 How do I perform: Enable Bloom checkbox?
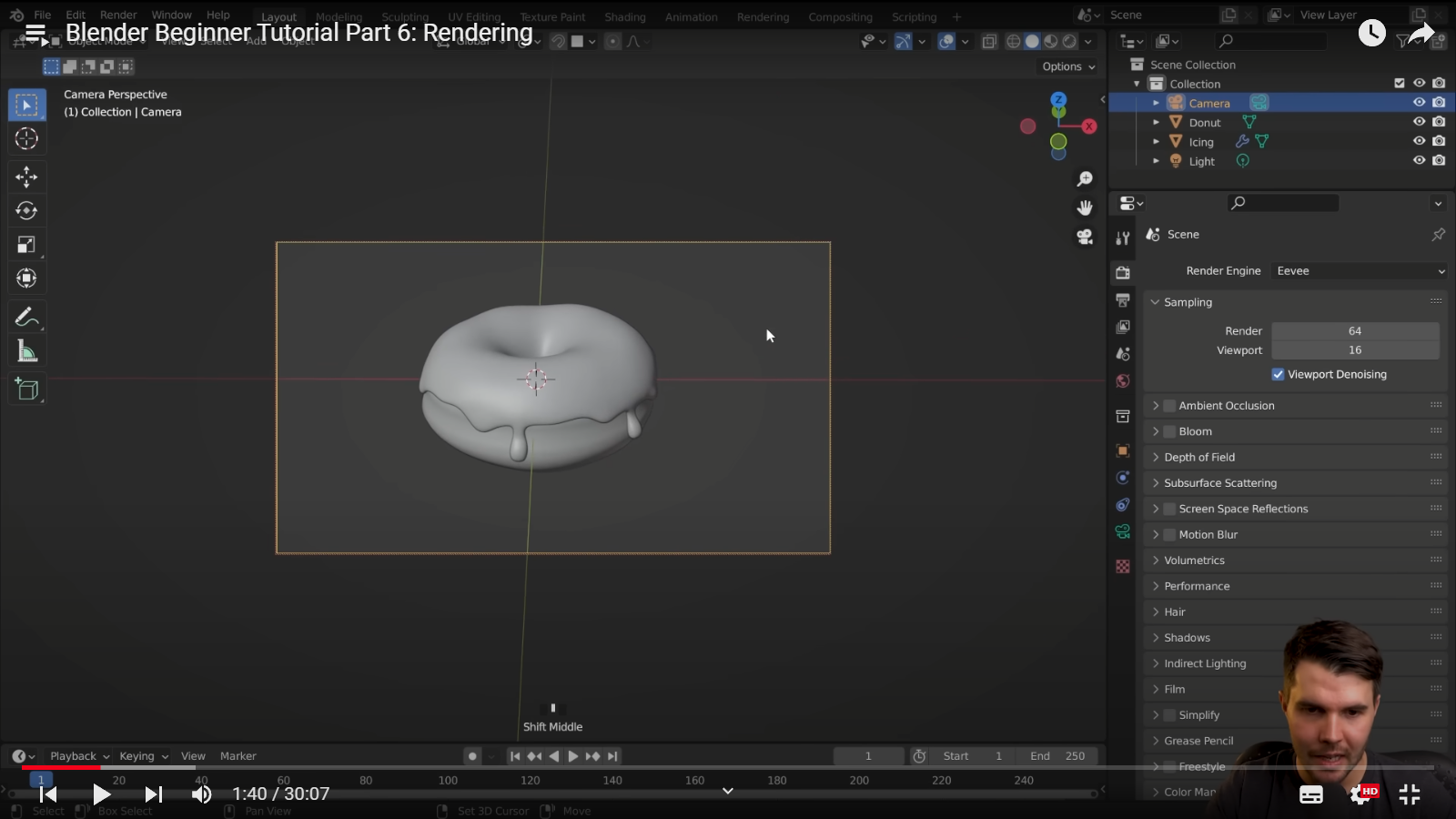(1169, 431)
